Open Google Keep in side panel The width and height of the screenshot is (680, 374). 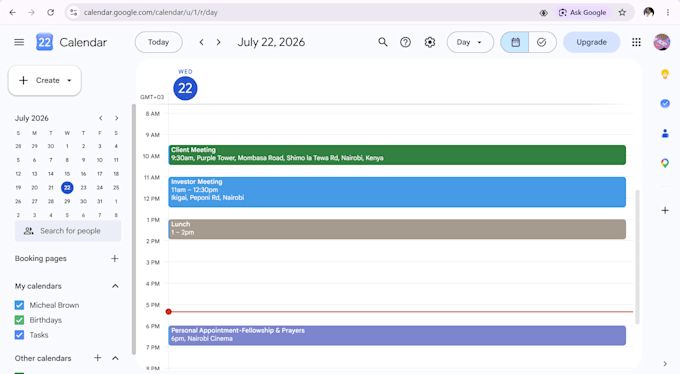(x=665, y=74)
